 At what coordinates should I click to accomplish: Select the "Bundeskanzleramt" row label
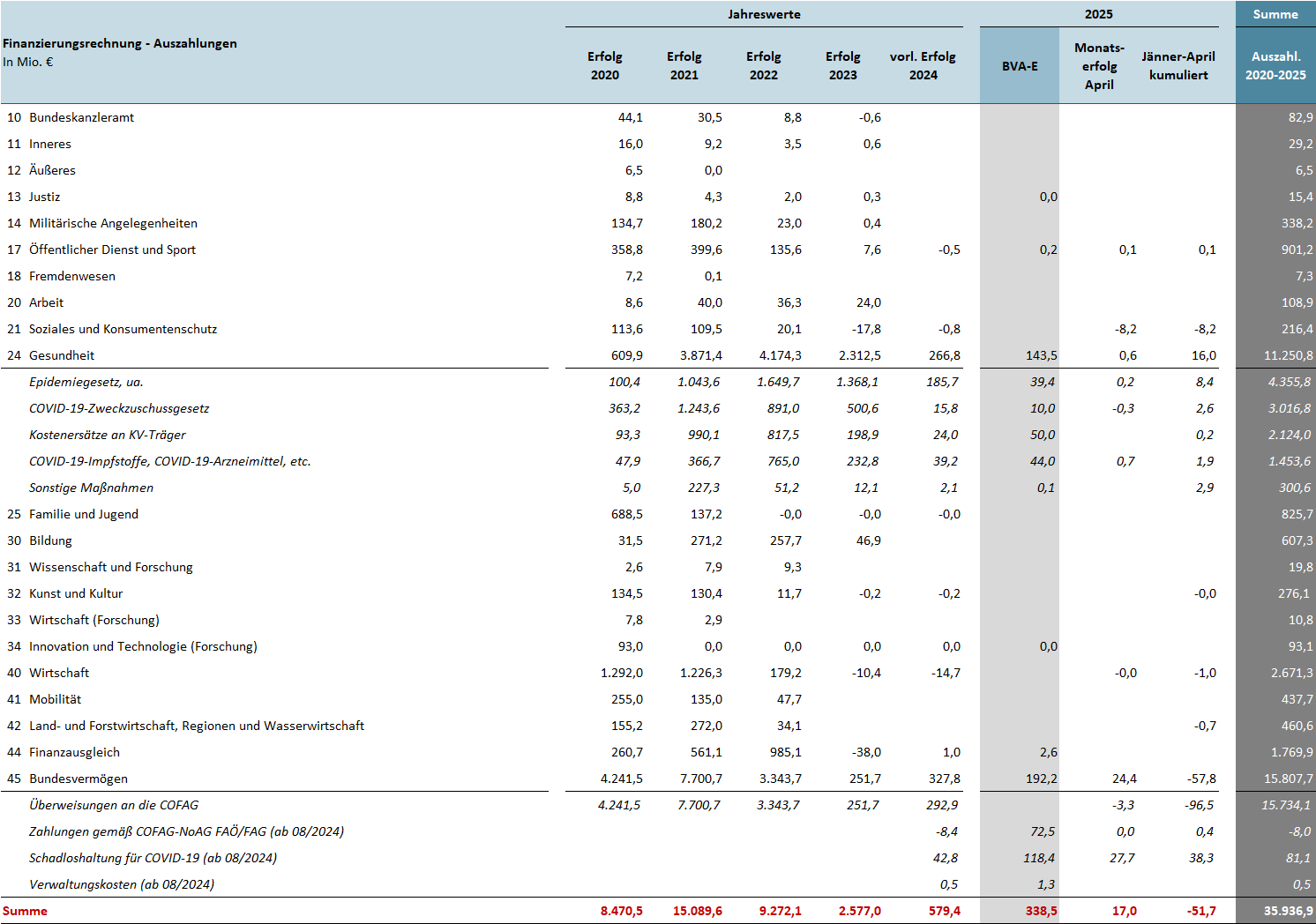(81, 117)
